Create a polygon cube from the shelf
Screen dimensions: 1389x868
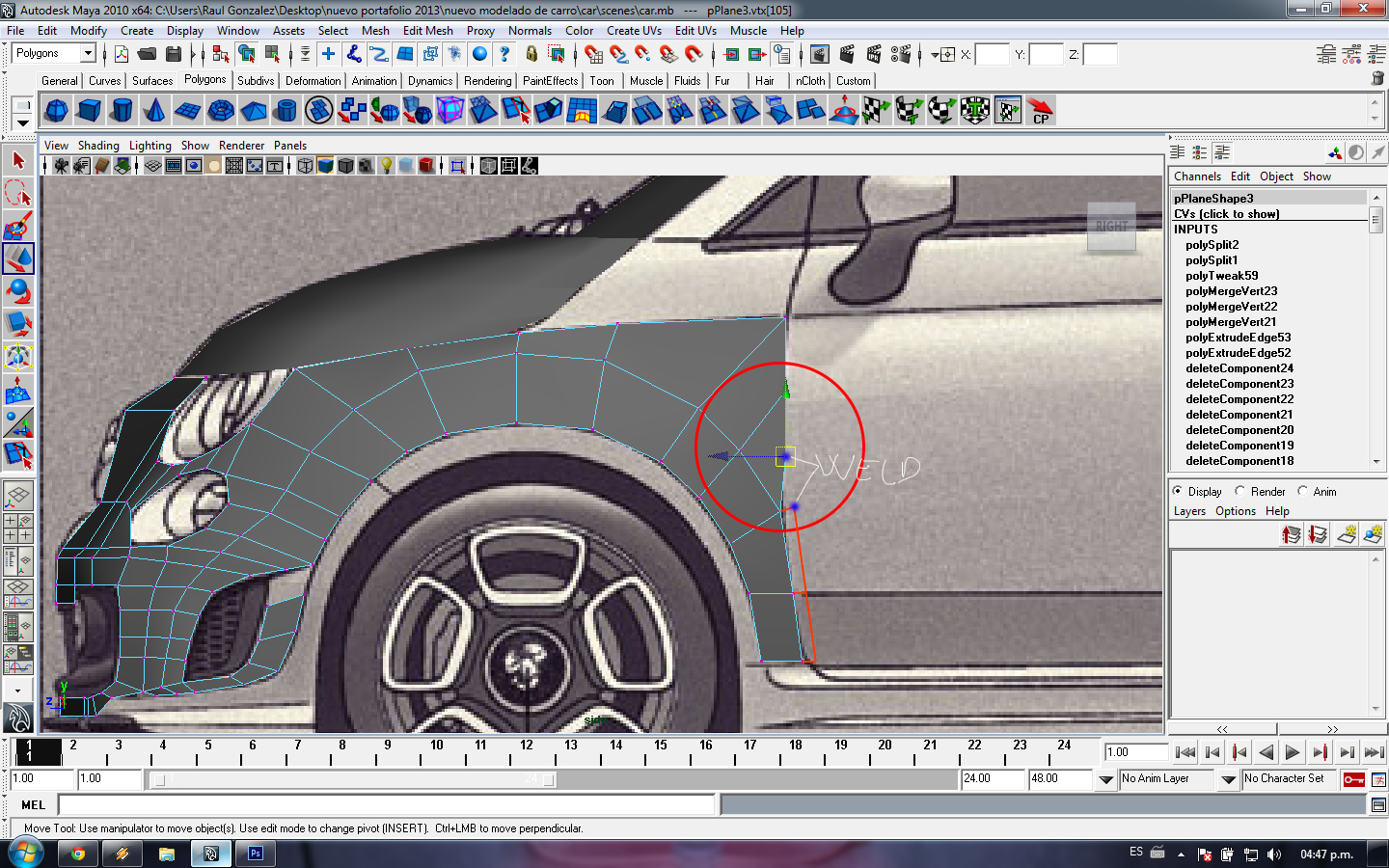90,111
